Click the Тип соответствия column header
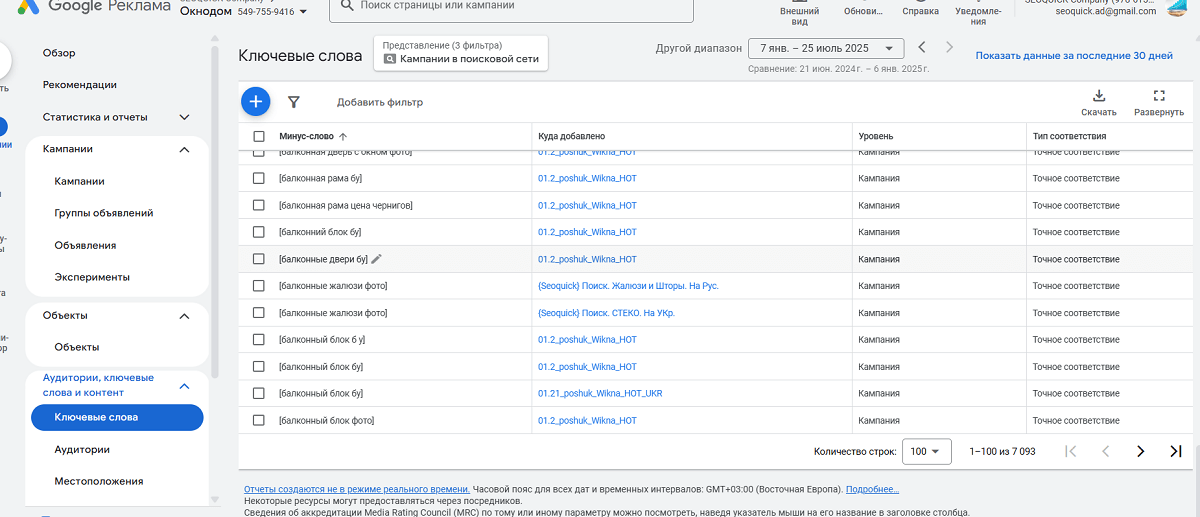The height and width of the screenshot is (517, 1200). [1069, 136]
